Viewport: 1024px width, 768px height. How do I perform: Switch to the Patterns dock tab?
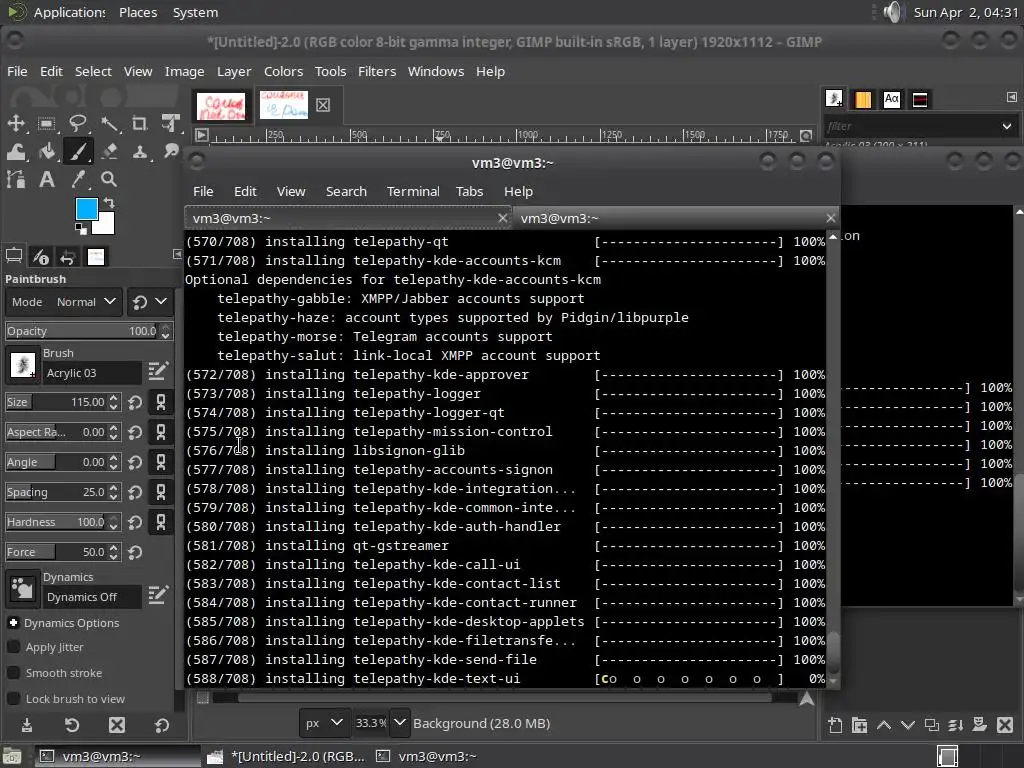tap(863, 99)
